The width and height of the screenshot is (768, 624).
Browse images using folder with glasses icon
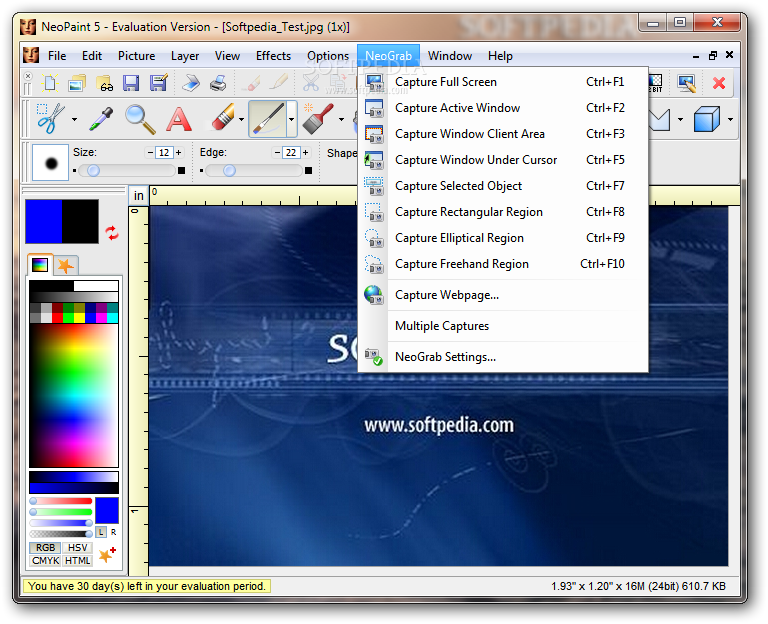coord(105,83)
